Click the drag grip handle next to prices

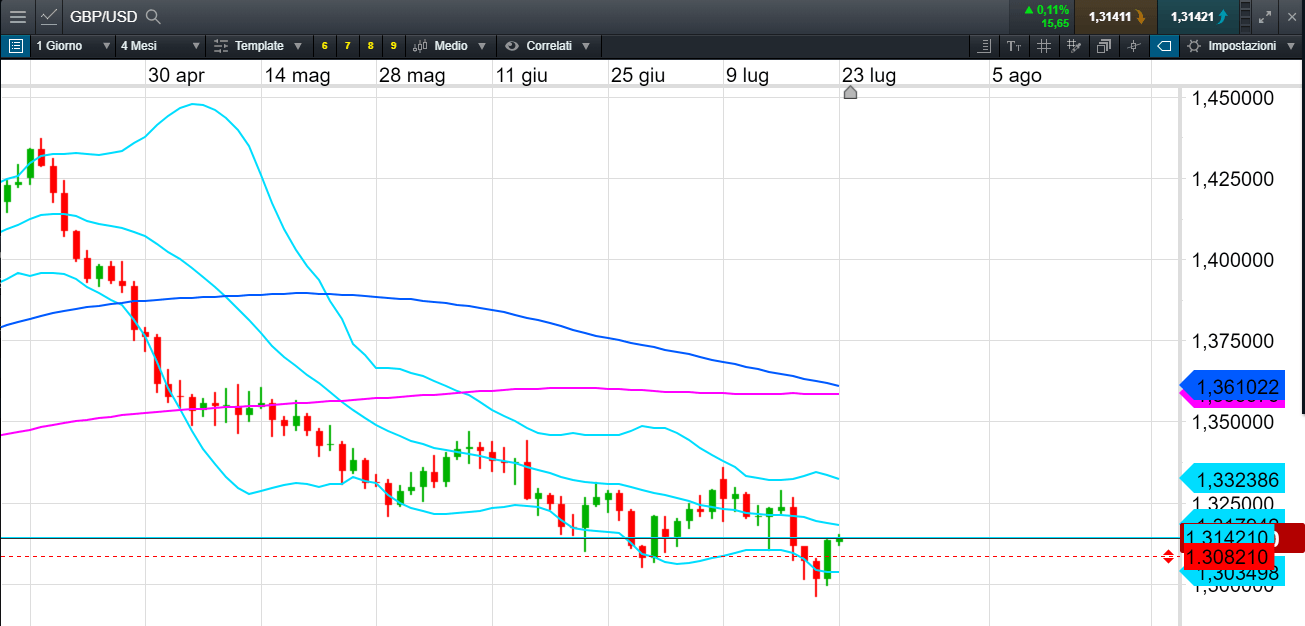[1245, 16]
